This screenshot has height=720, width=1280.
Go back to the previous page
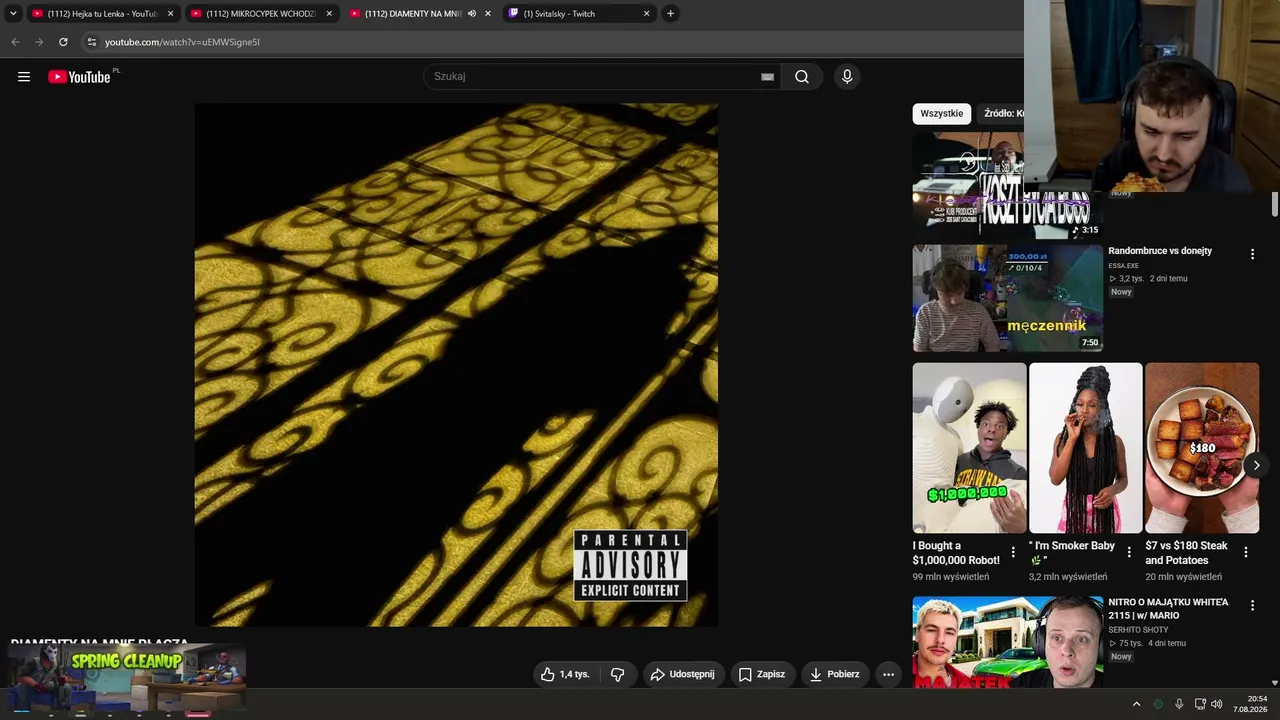point(15,42)
